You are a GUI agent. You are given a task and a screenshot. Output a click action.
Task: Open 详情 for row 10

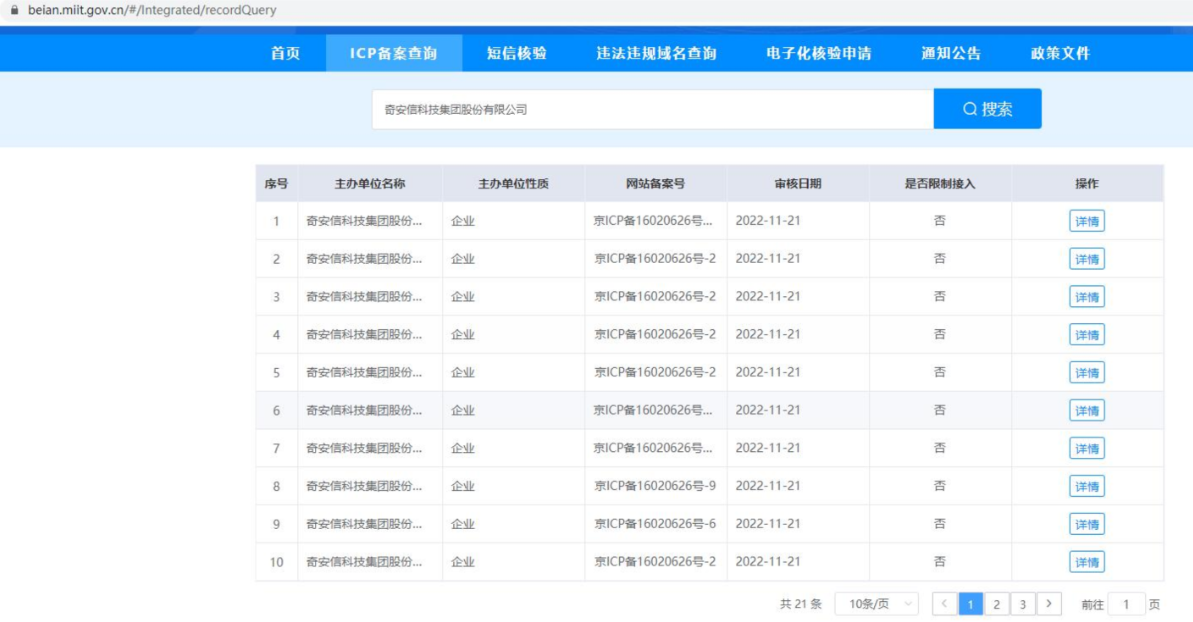(x=1086, y=562)
